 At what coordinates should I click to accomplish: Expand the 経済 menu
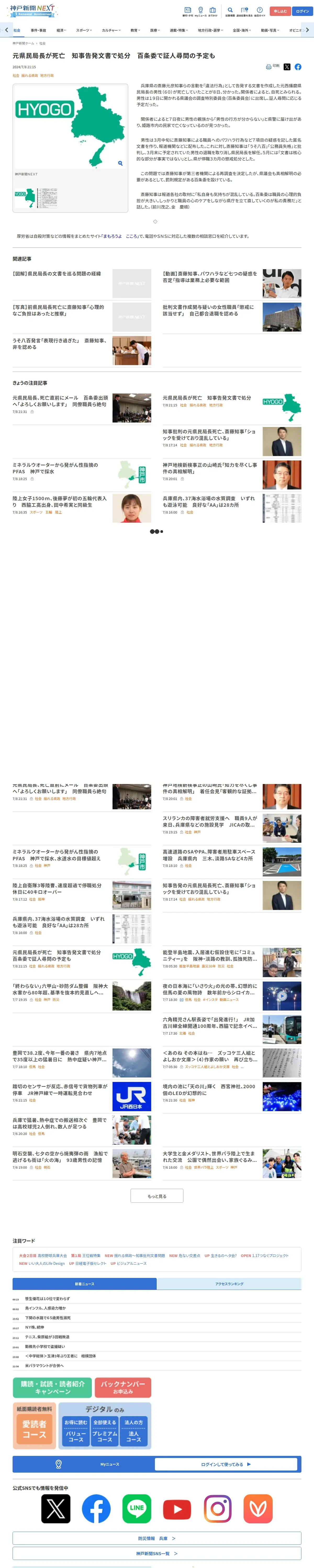click(x=61, y=30)
